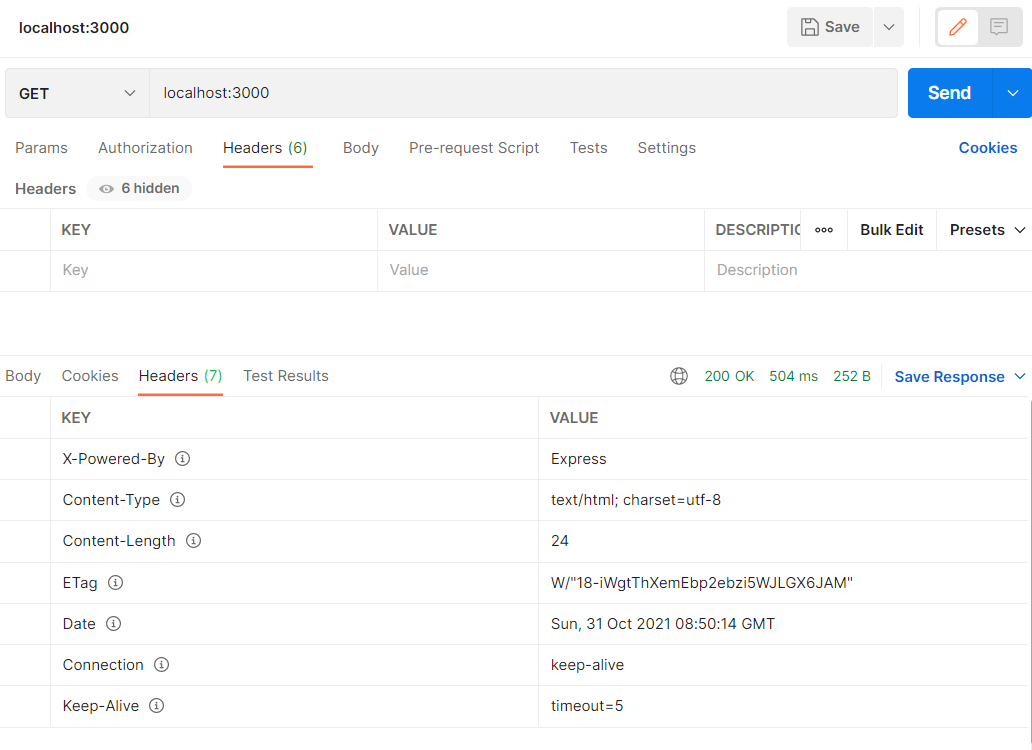The image size is (1032, 750).
Task: Open the response Cookies tab
Action: (90, 376)
